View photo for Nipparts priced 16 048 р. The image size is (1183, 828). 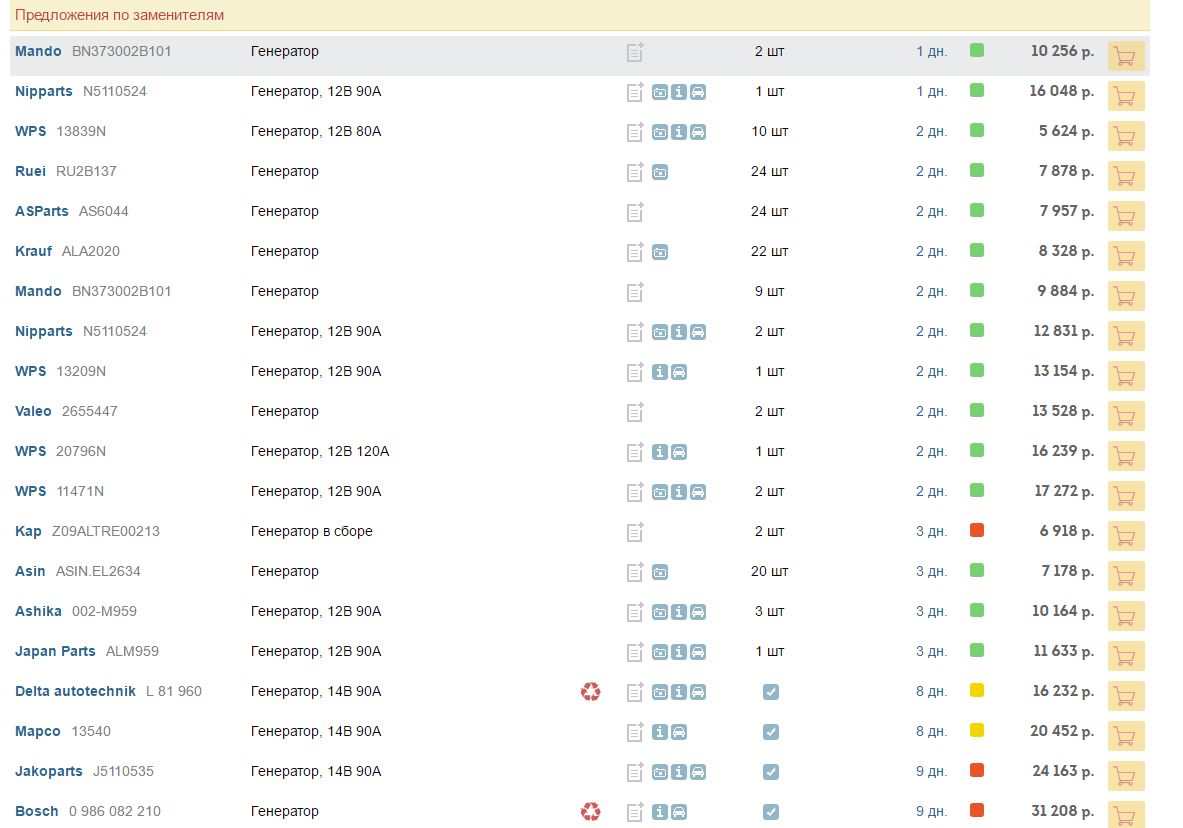(660, 93)
